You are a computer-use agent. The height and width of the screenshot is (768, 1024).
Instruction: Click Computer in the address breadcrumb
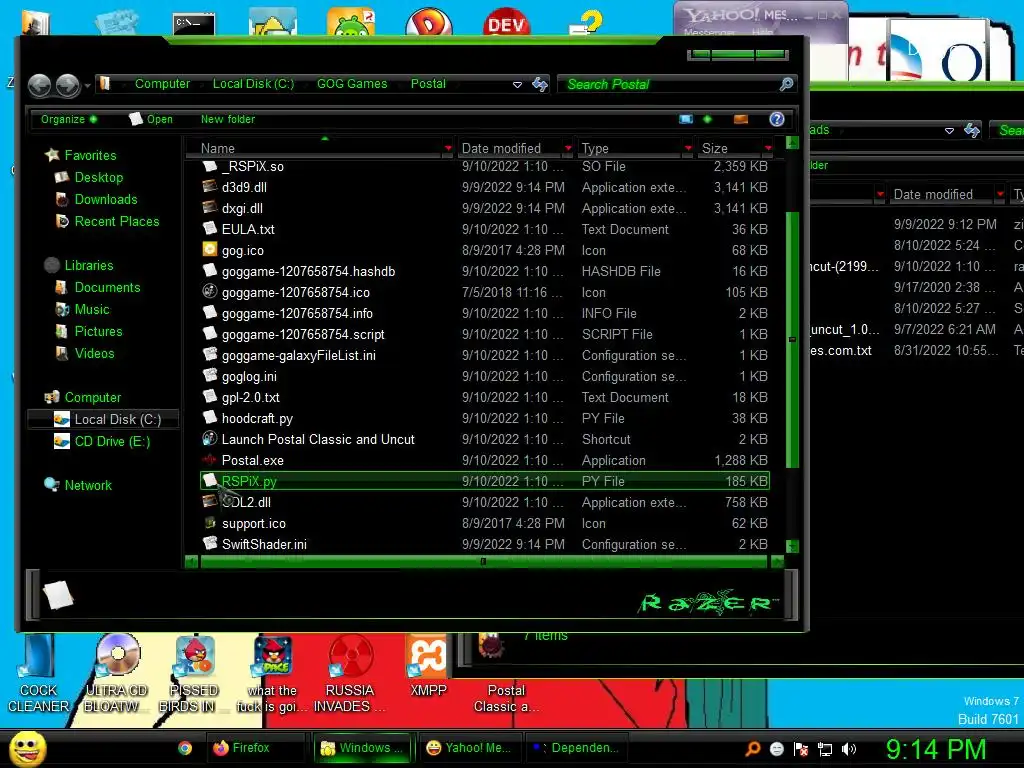[x=162, y=84]
